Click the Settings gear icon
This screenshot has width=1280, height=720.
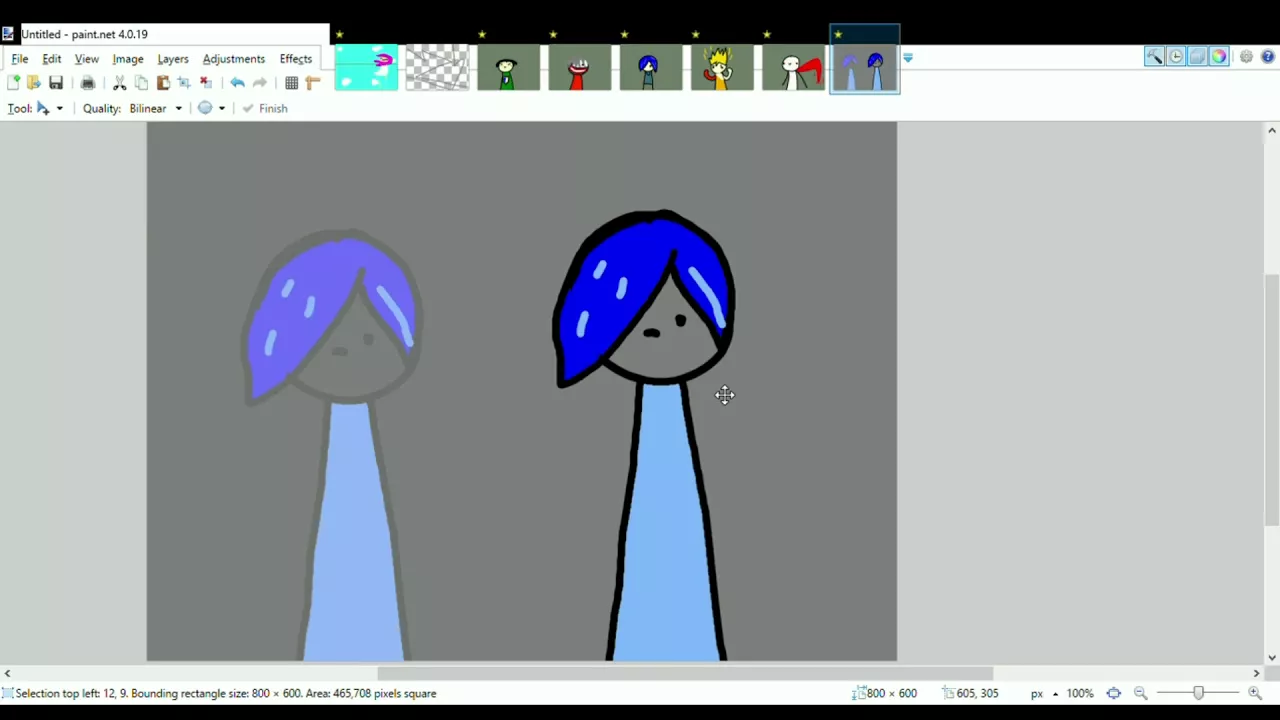(1246, 57)
